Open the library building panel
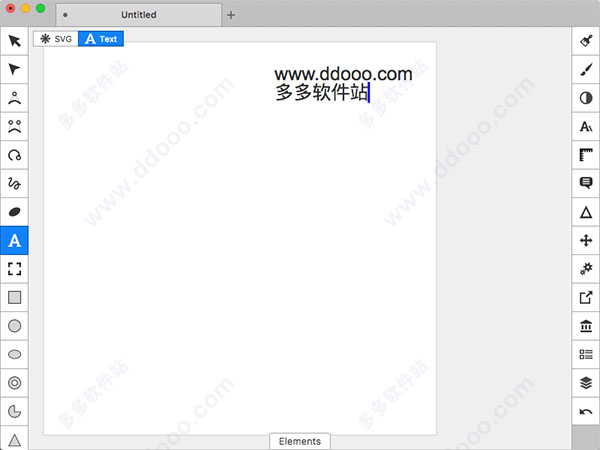This screenshot has height=450, width=600. (585, 326)
